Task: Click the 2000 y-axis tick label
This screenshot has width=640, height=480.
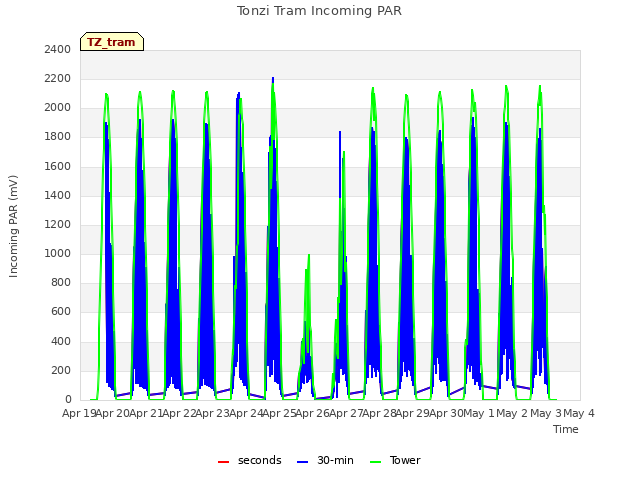Action: pos(58,108)
